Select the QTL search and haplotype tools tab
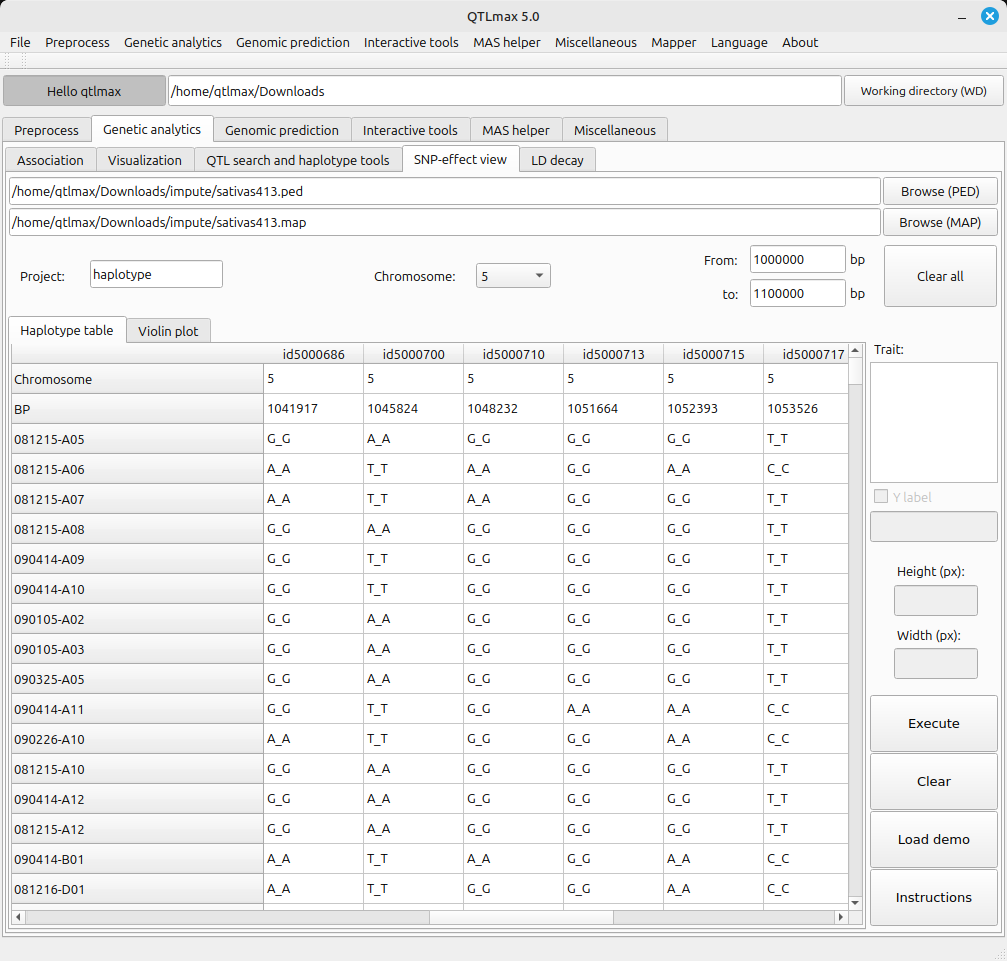The height and width of the screenshot is (961, 1007). click(297, 160)
